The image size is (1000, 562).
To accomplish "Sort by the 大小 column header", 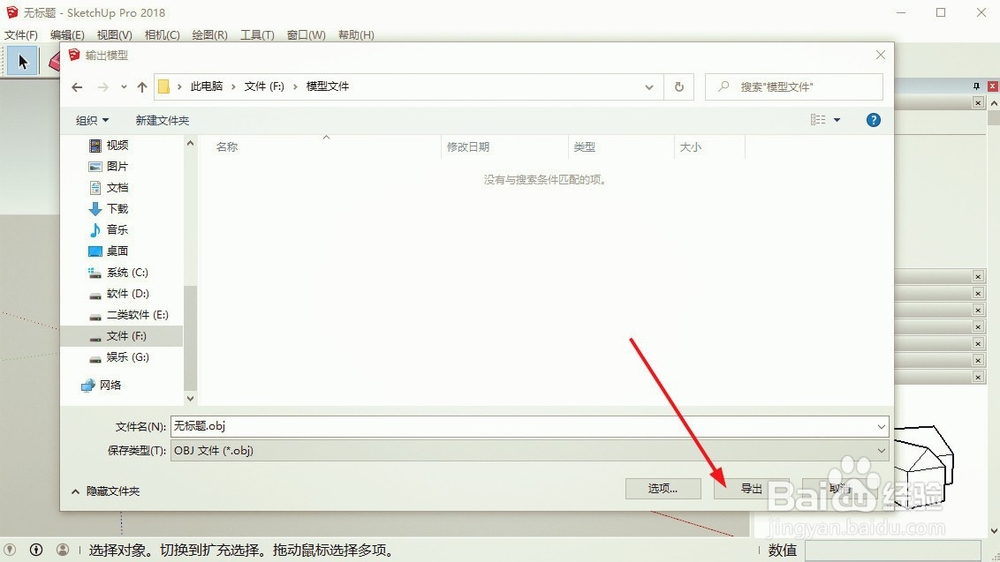I will [x=690, y=147].
